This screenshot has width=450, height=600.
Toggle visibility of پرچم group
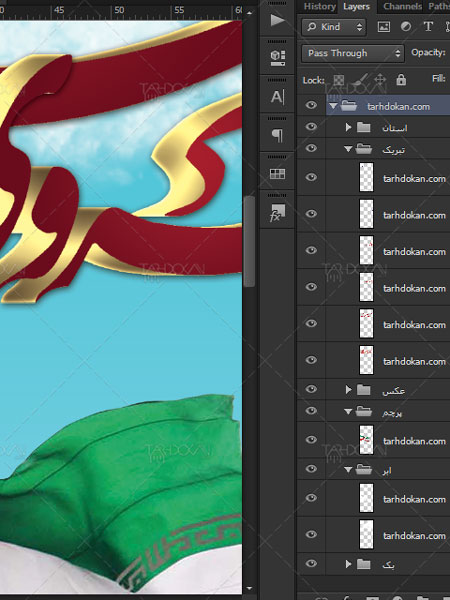click(x=311, y=411)
